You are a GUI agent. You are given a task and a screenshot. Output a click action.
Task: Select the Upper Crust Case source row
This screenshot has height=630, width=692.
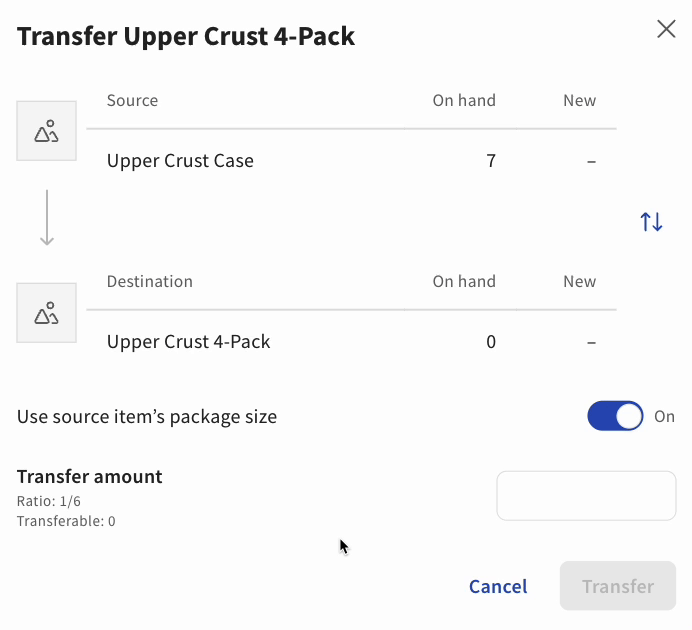(x=180, y=161)
